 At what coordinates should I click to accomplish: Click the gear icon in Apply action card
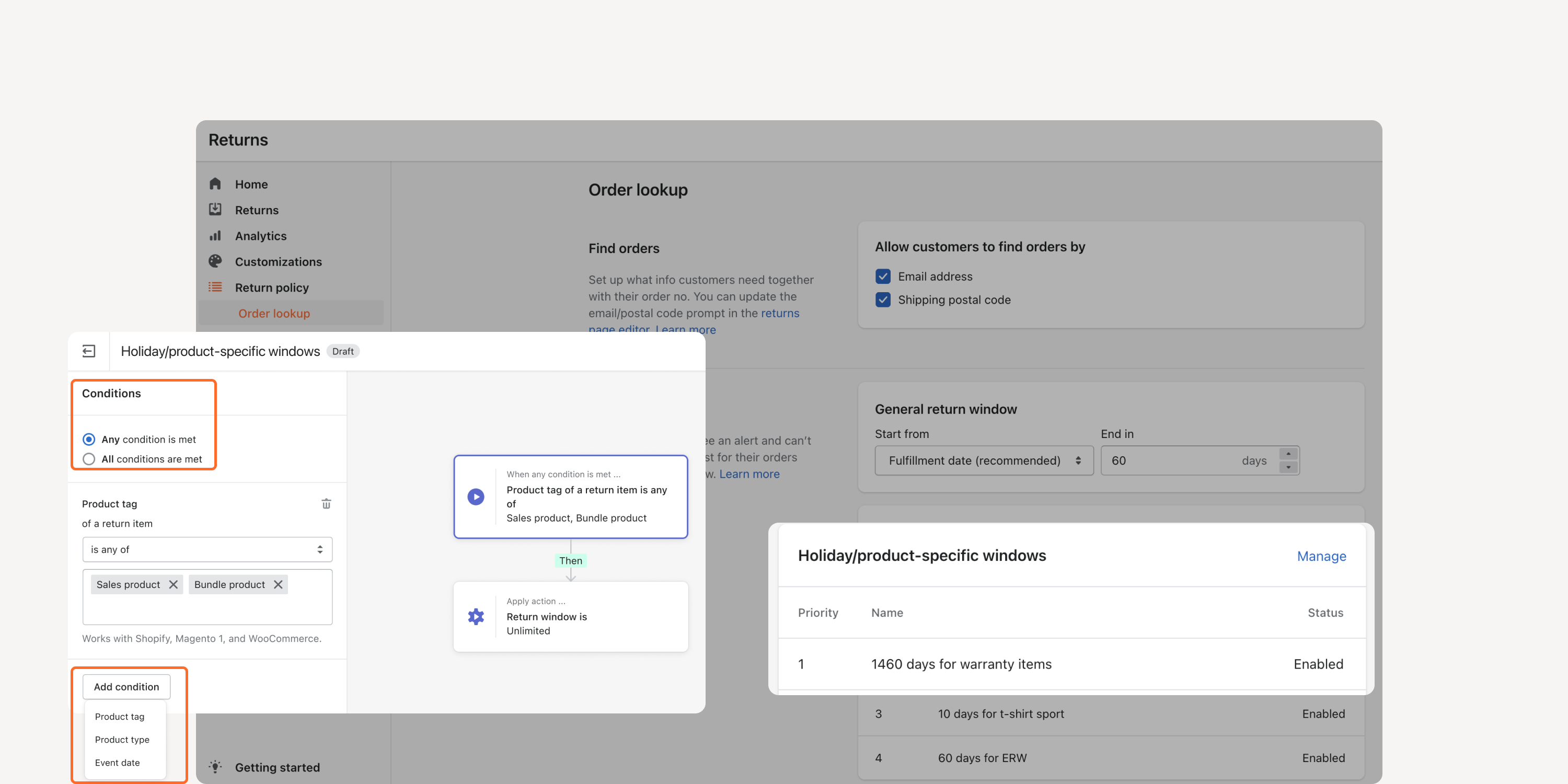point(476,617)
